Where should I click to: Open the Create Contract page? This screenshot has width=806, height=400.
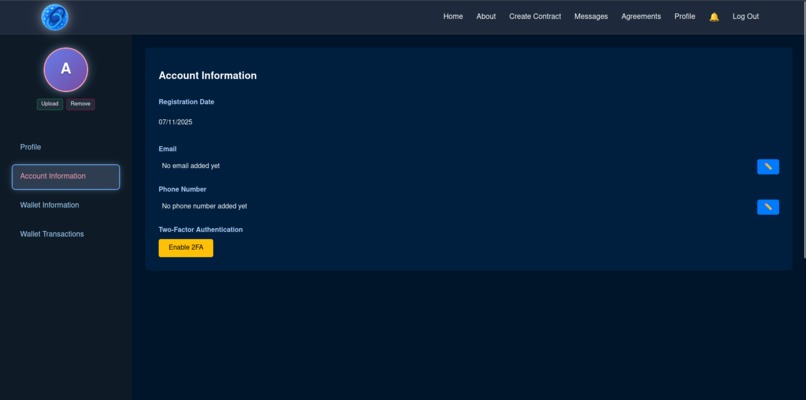pos(535,16)
